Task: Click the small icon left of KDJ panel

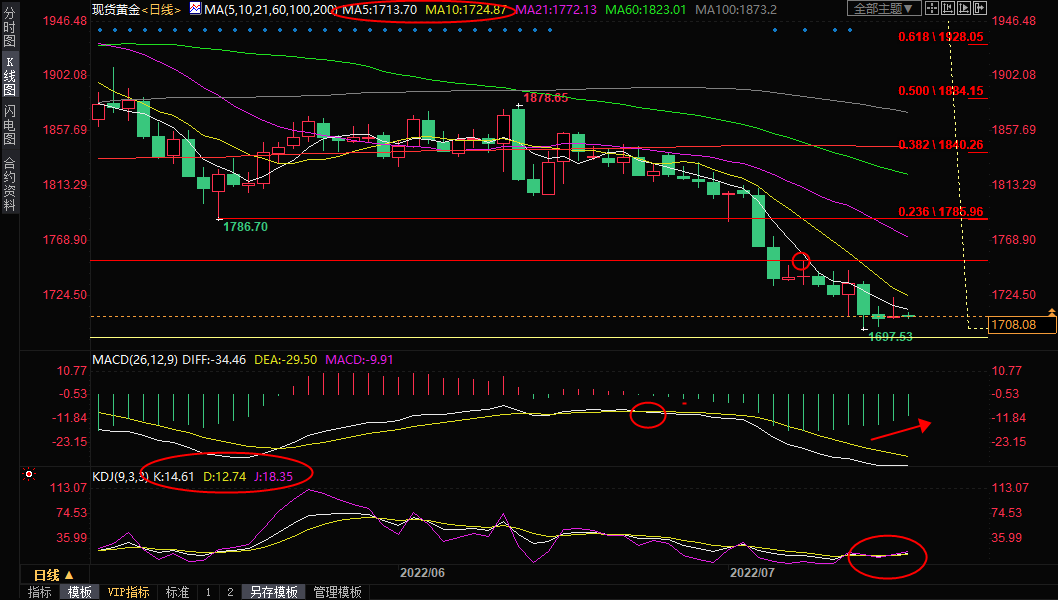Action: 29,473
